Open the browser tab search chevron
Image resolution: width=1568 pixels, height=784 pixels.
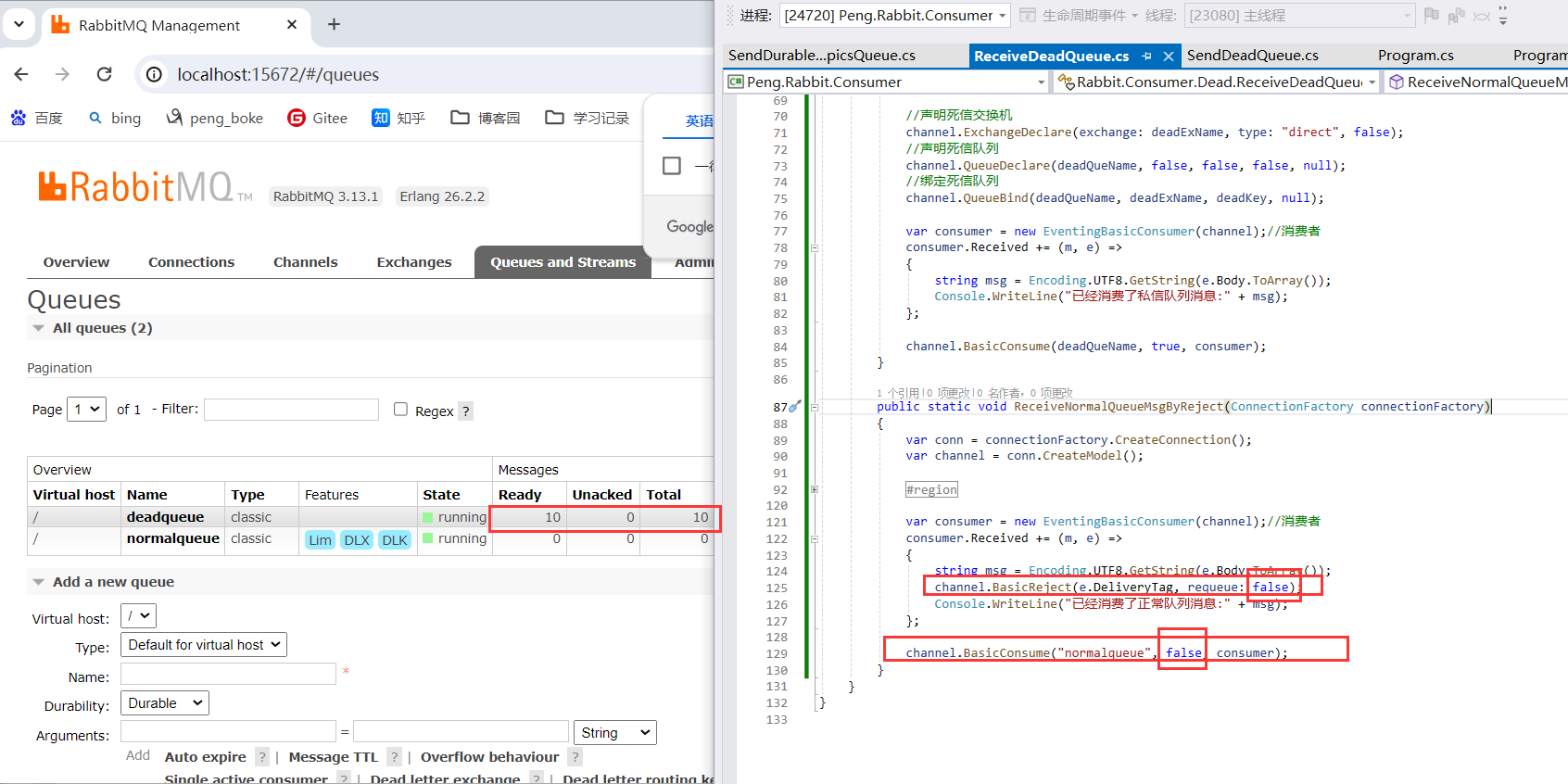(19, 25)
